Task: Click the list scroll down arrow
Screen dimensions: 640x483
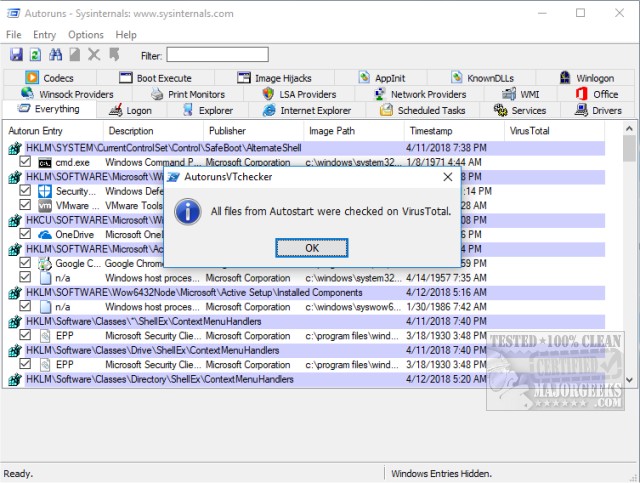Action: pos(629,380)
